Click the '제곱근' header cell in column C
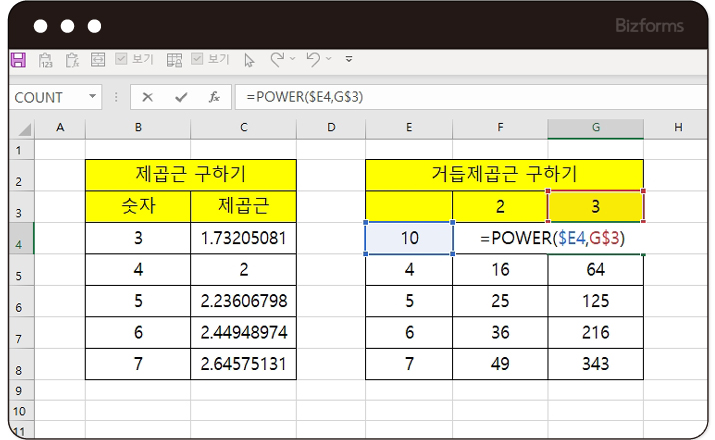Viewport: 715px width, 440px height. 244,207
